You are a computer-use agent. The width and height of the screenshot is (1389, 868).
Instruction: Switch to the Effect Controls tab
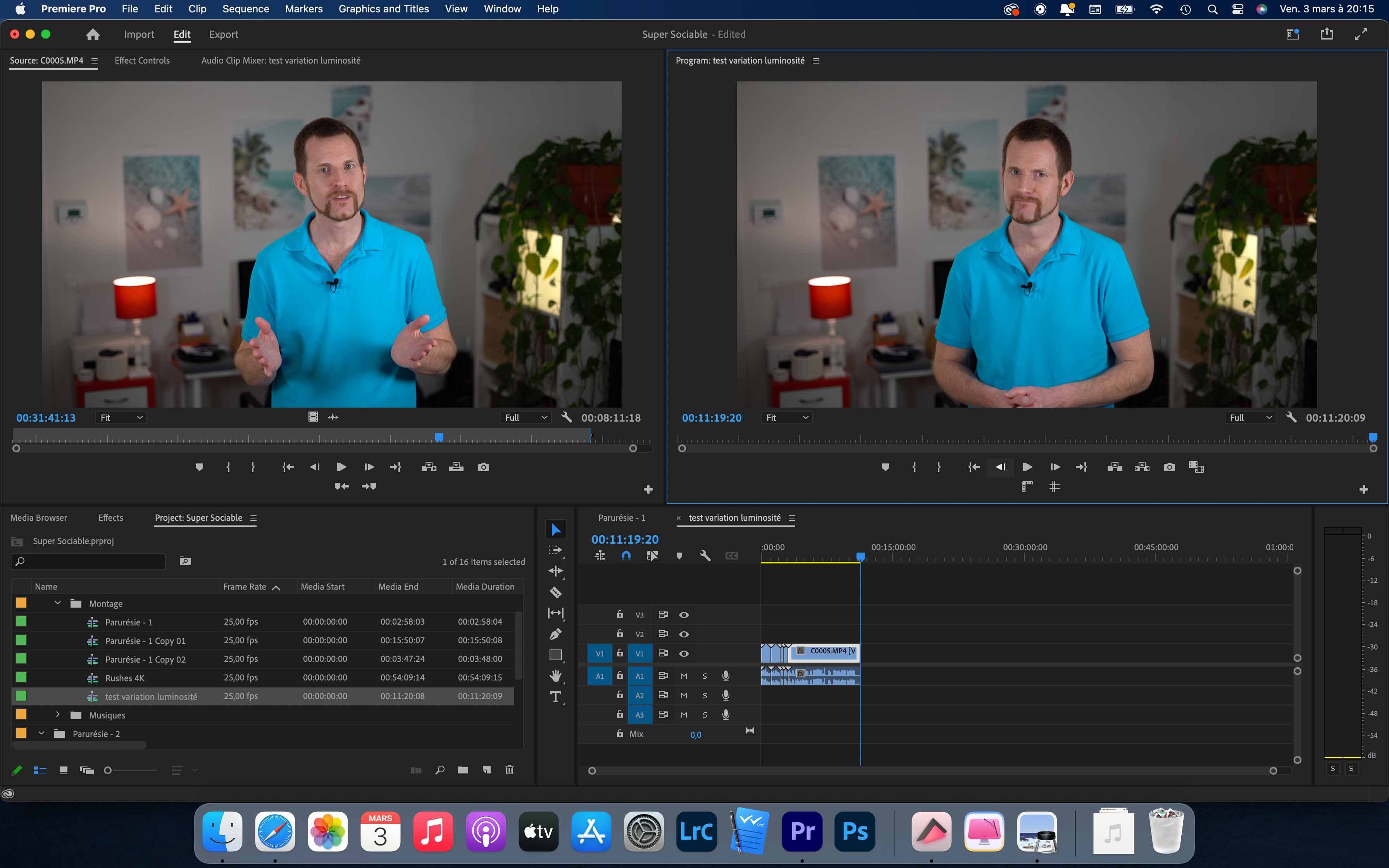click(142, 60)
